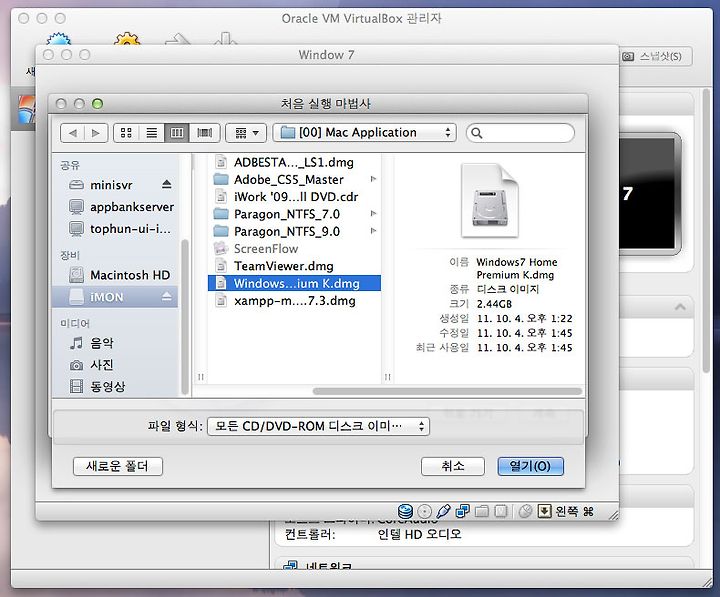This screenshot has height=597, width=720.
Task: Click the Windows 7 VM icon in manager list
Action: tap(26, 109)
